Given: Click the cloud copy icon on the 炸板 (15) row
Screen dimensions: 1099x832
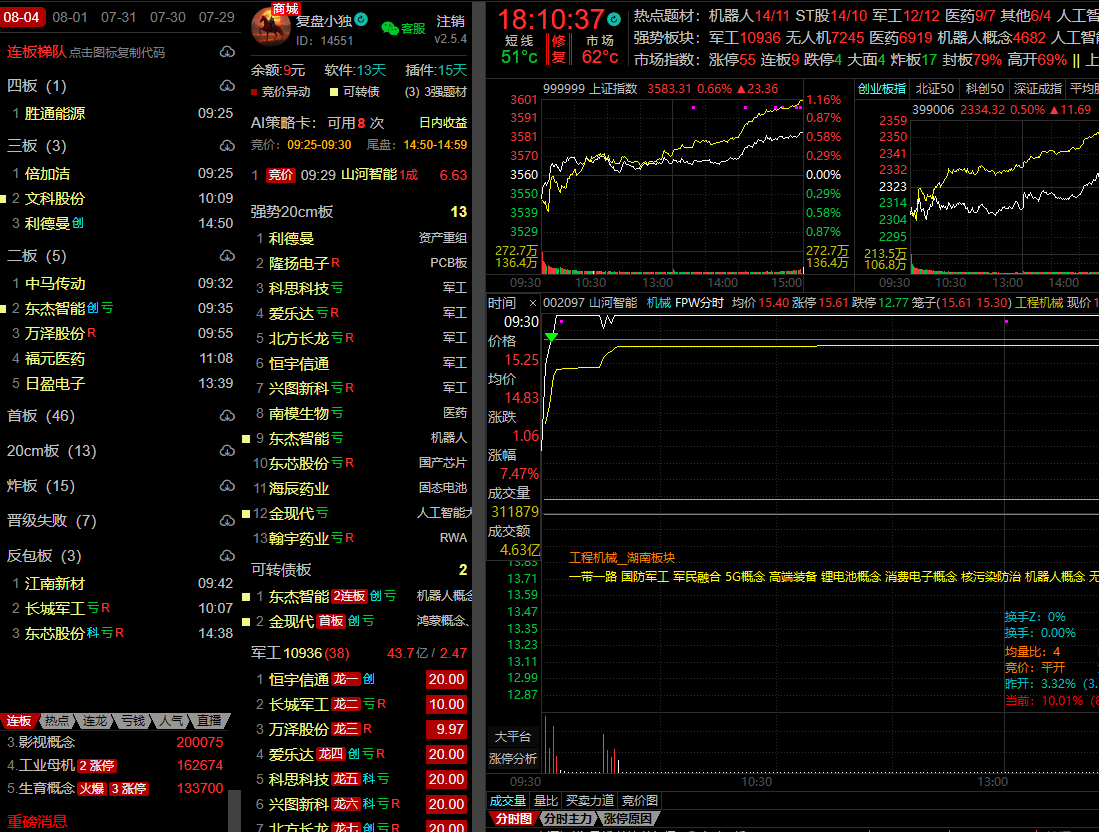Looking at the screenshot, I should 227,486.
